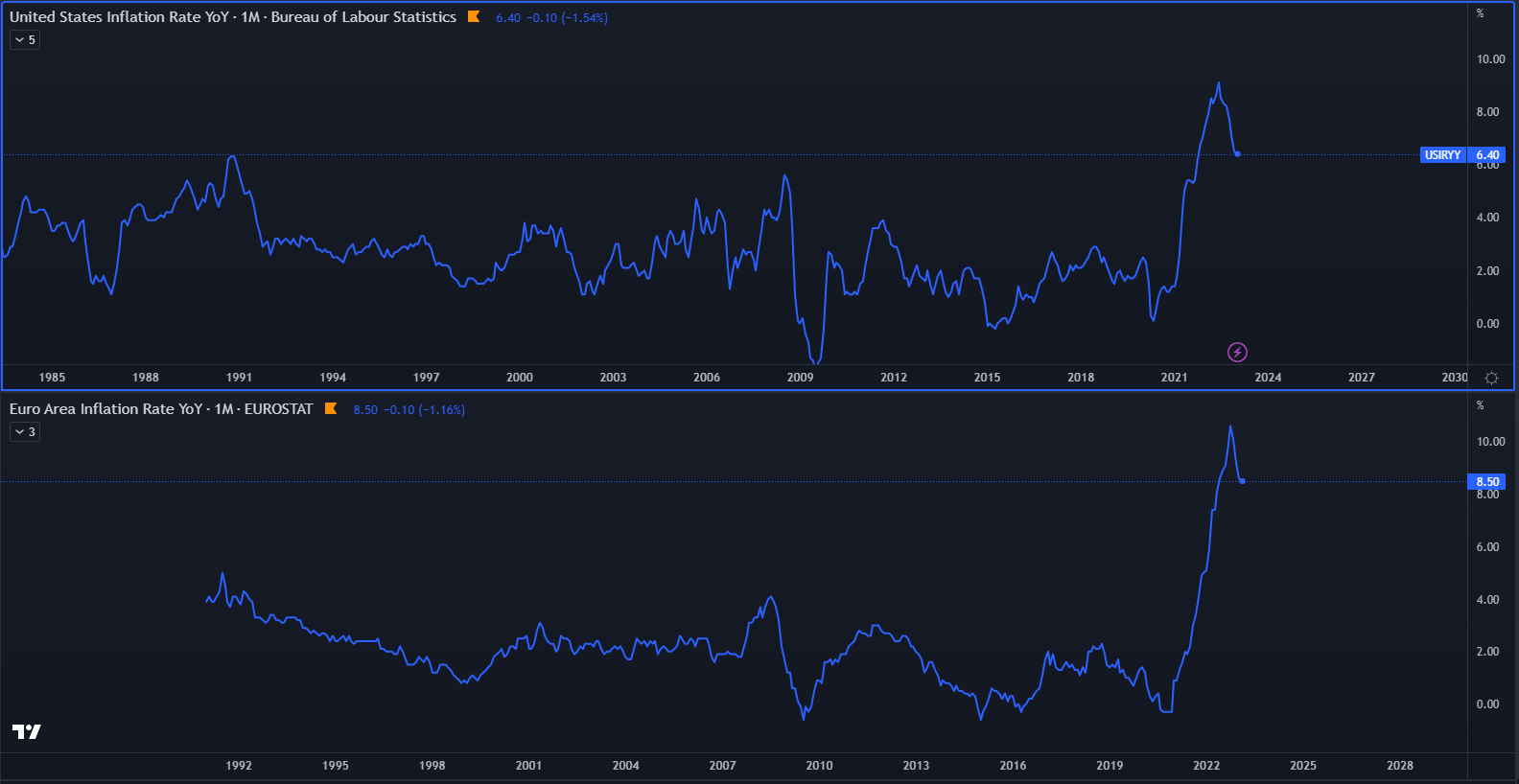Click 2010 on the bottom chart time axis

819,766
